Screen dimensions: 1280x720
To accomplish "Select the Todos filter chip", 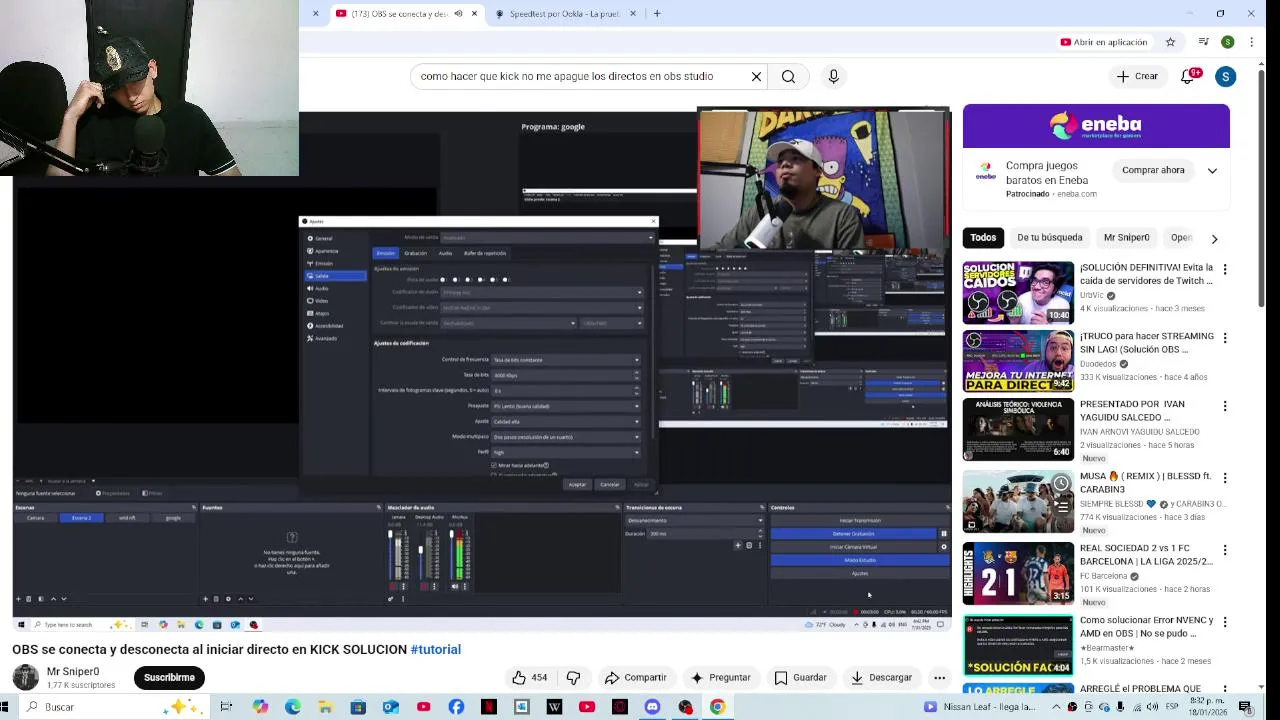I will (983, 238).
